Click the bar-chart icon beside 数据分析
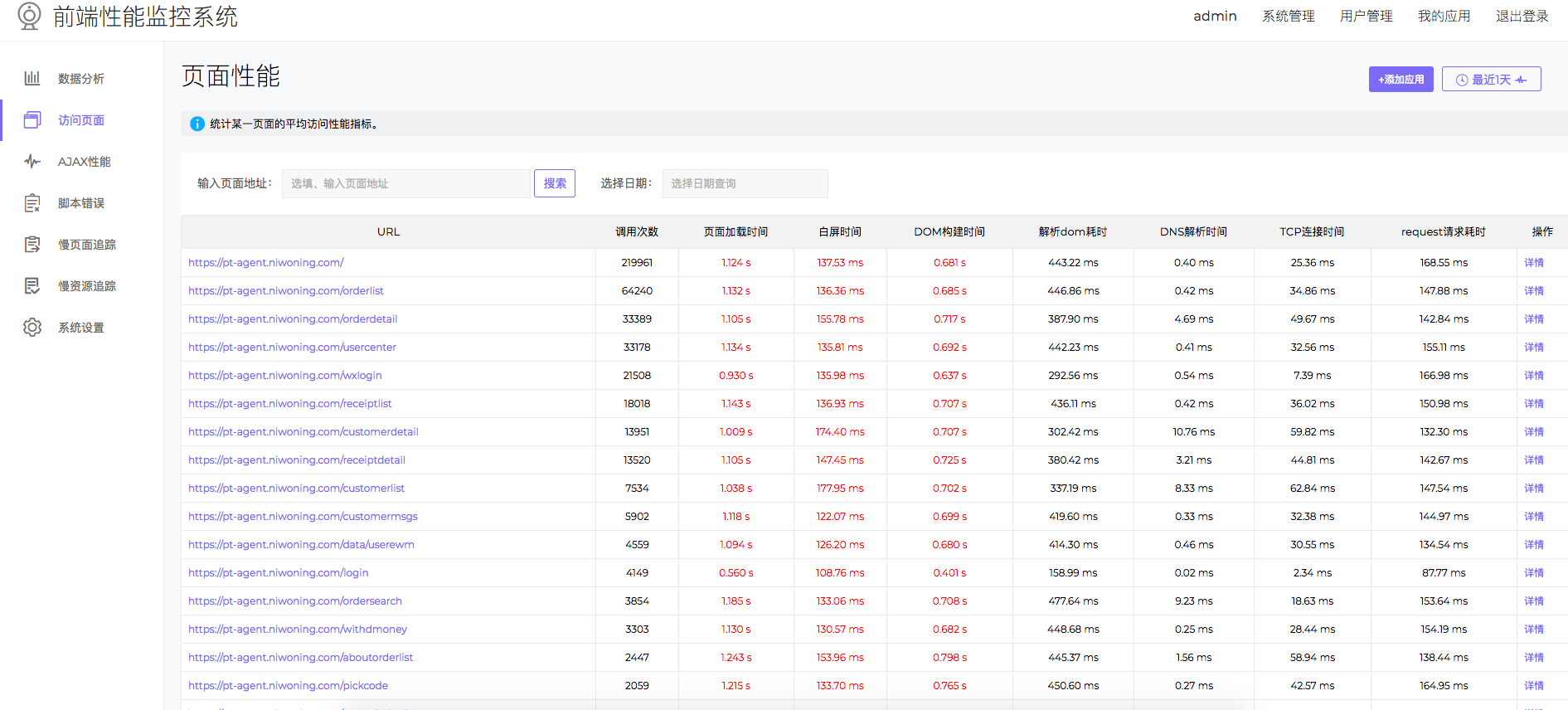 (32, 78)
